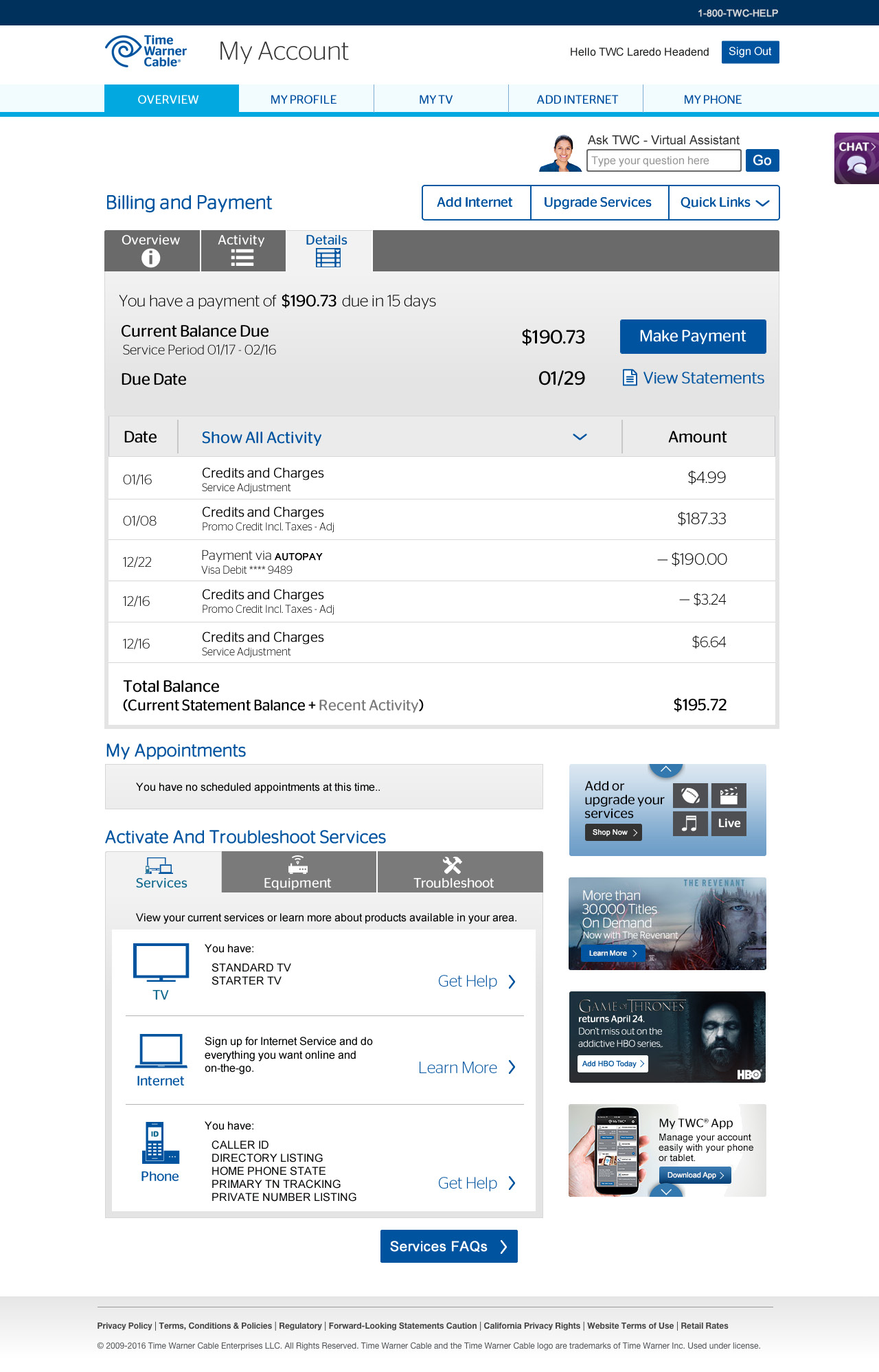The height and width of the screenshot is (1372, 879).
Task: Click the Live tile in services ad
Action: coord(729,823)
